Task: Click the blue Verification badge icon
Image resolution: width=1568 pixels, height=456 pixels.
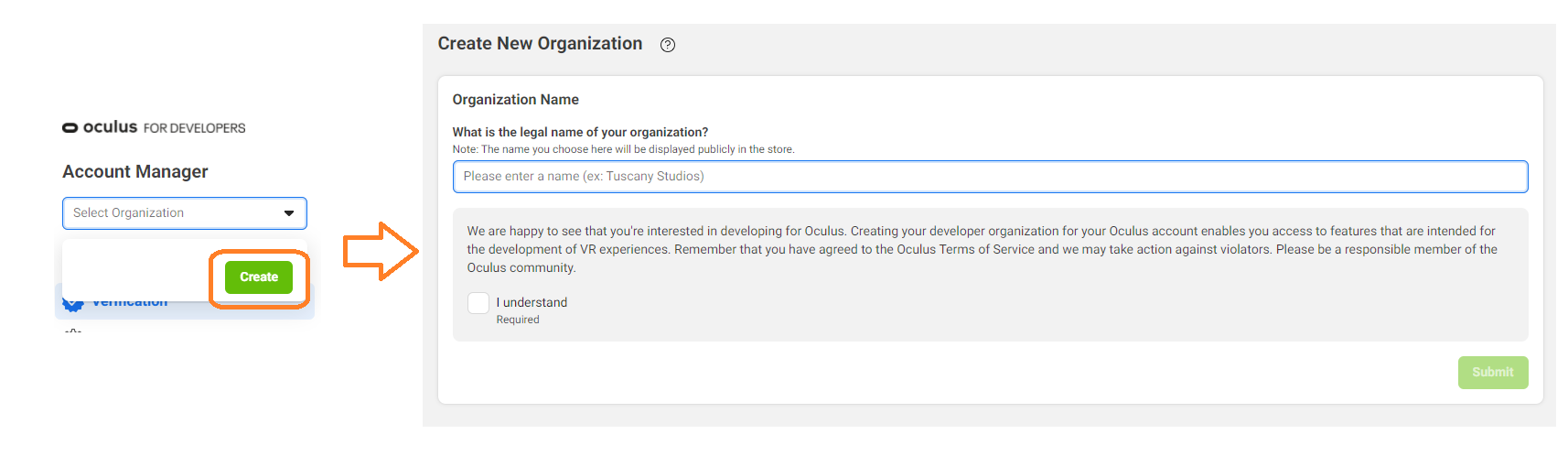Action: click(72, 305)
